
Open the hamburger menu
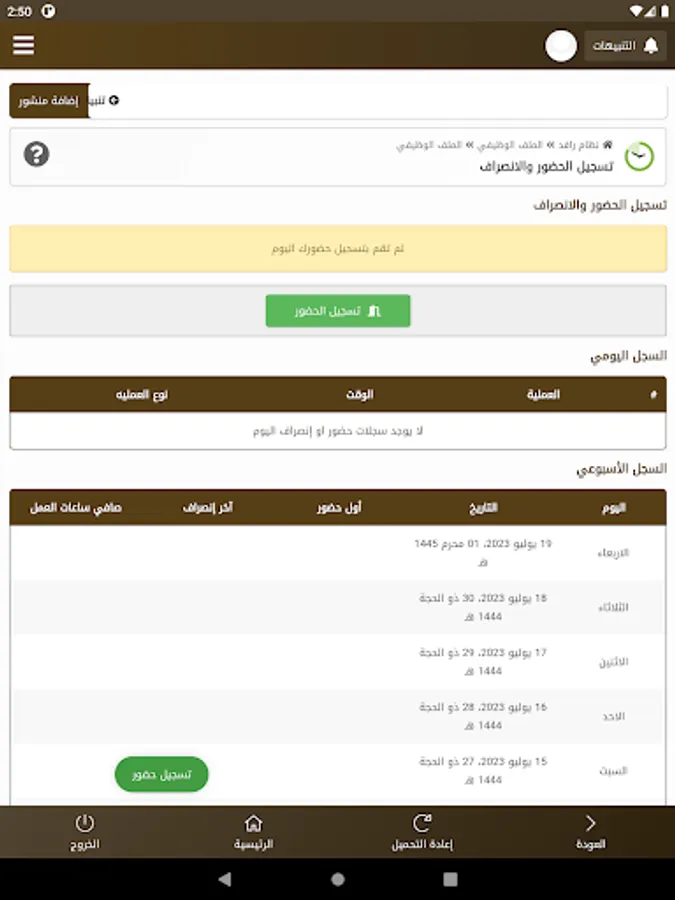coord(24,45)
